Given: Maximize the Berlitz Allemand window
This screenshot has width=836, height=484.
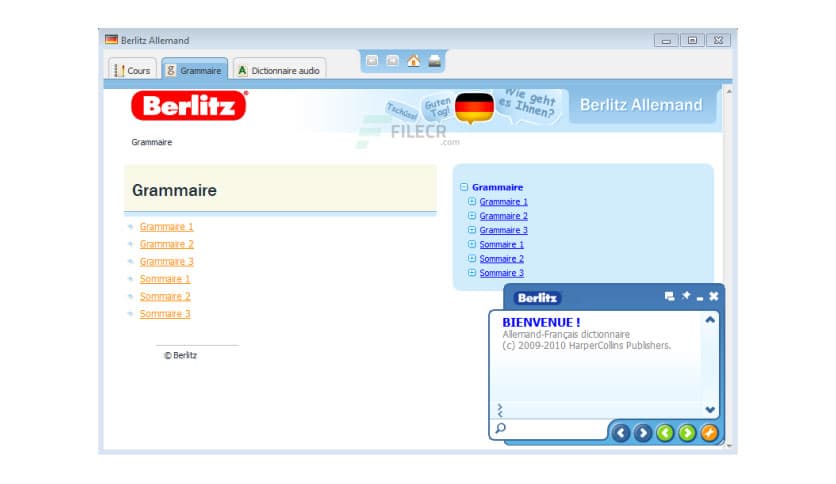Looking at the screenshot, I should 692,41.
